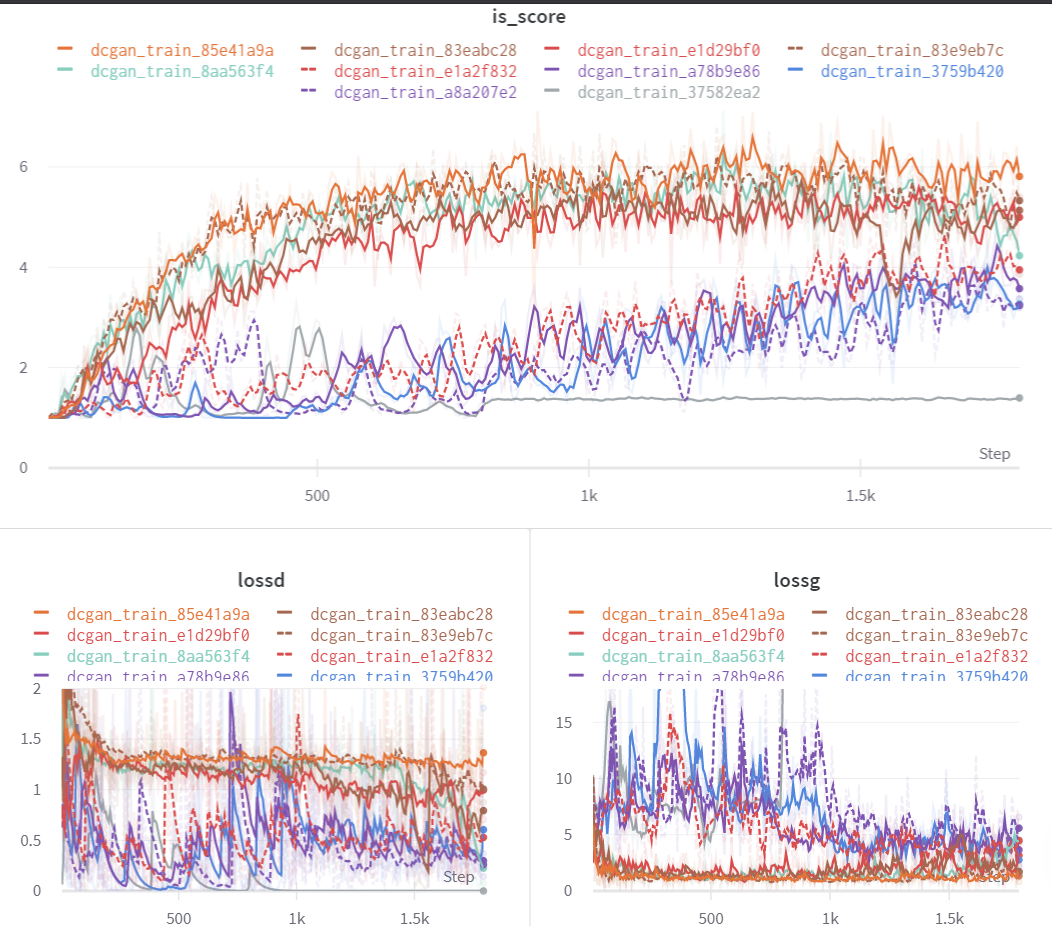Image resolution: width=1052 pixels, height=926 pixels.
Task: Select dcgan_train_8aa563f4 in the lossg legend
Action: 693,656
